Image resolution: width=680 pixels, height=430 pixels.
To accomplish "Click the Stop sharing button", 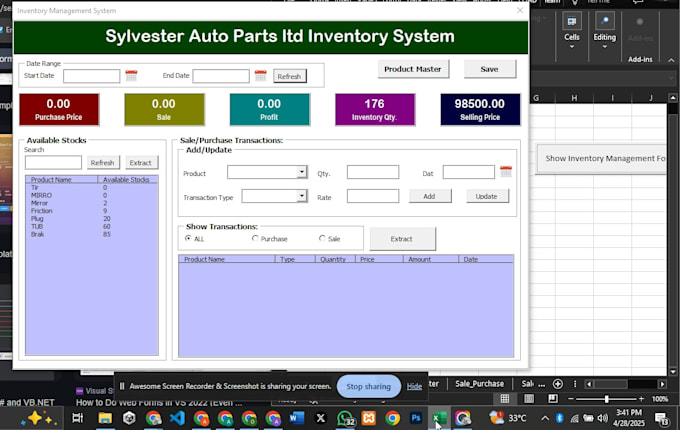I will [369, 386].
